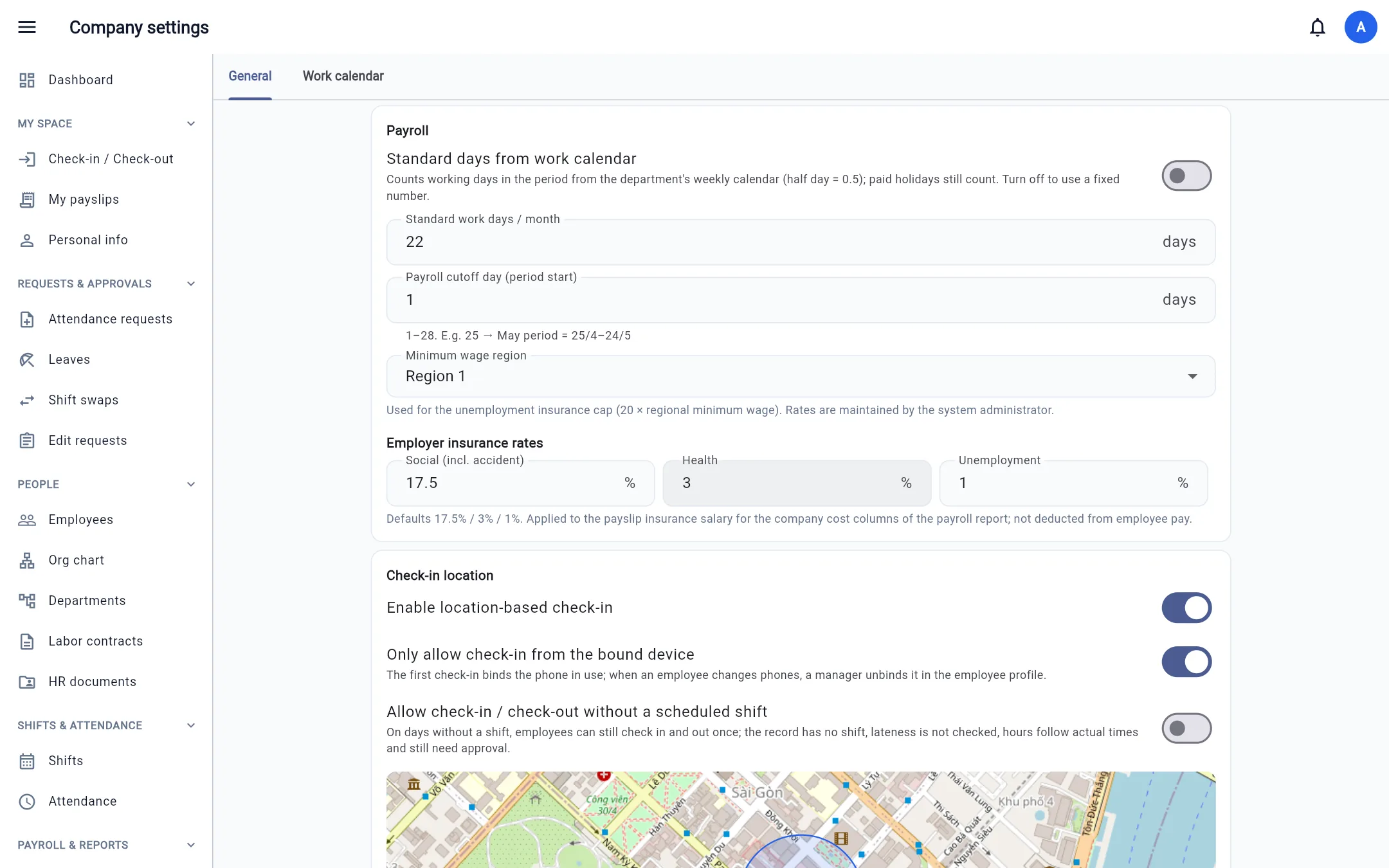Open the user avatar menu
The image size is (1389, 868).
(x=1361, y=27)
